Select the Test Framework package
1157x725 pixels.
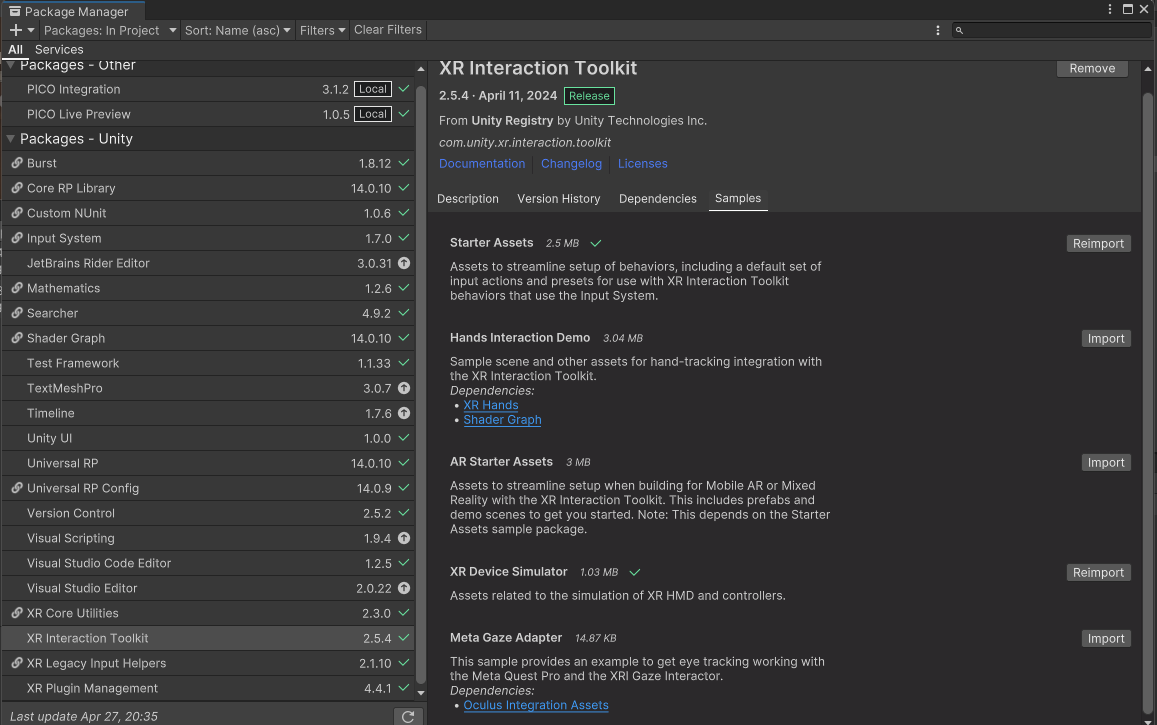coord(208,363)
